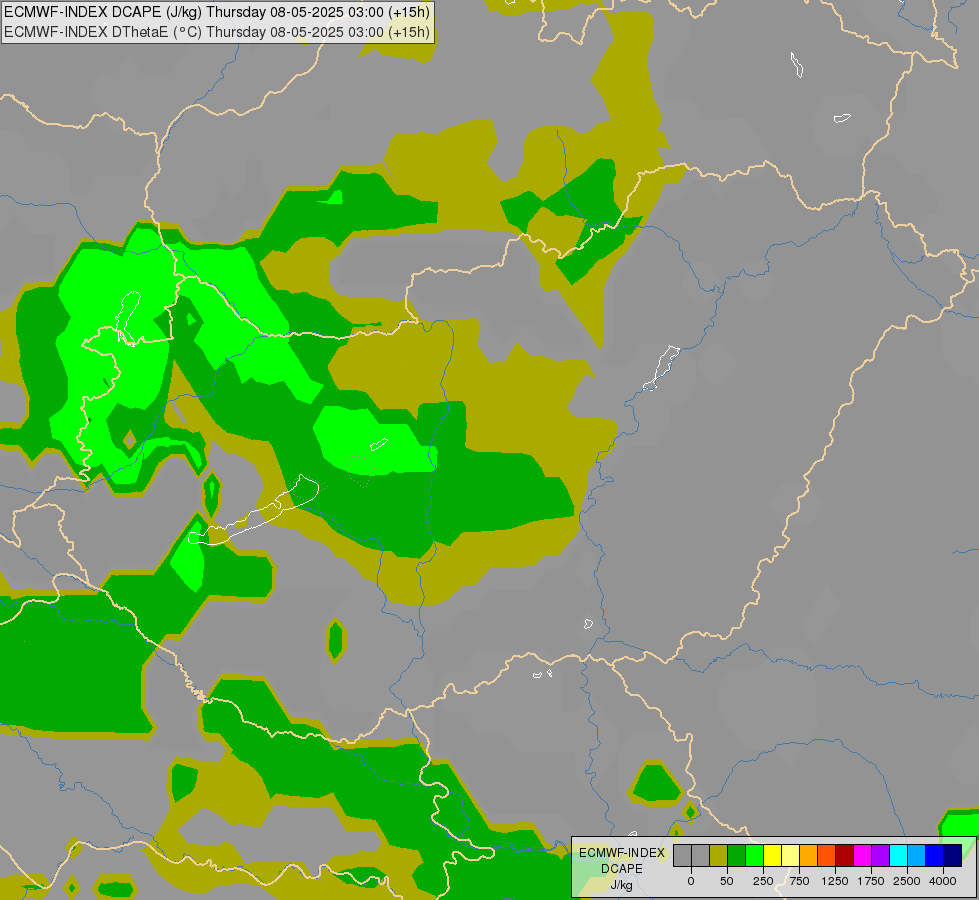
Task: Pick the bright yellow legend swatch
Action: [x=772, y=855]
